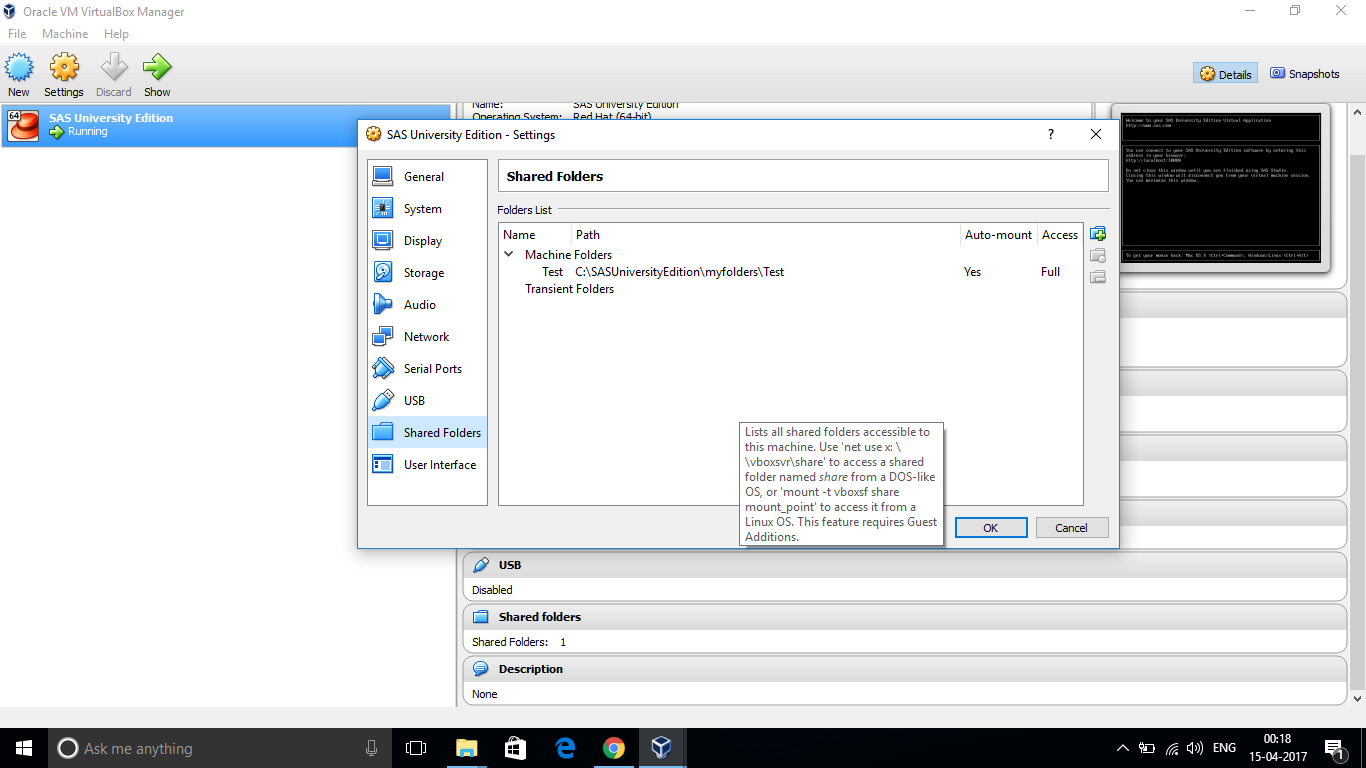1366x768 pixels.
Task: Expand the hidden icons in system tray
Action: (1122, 747)
